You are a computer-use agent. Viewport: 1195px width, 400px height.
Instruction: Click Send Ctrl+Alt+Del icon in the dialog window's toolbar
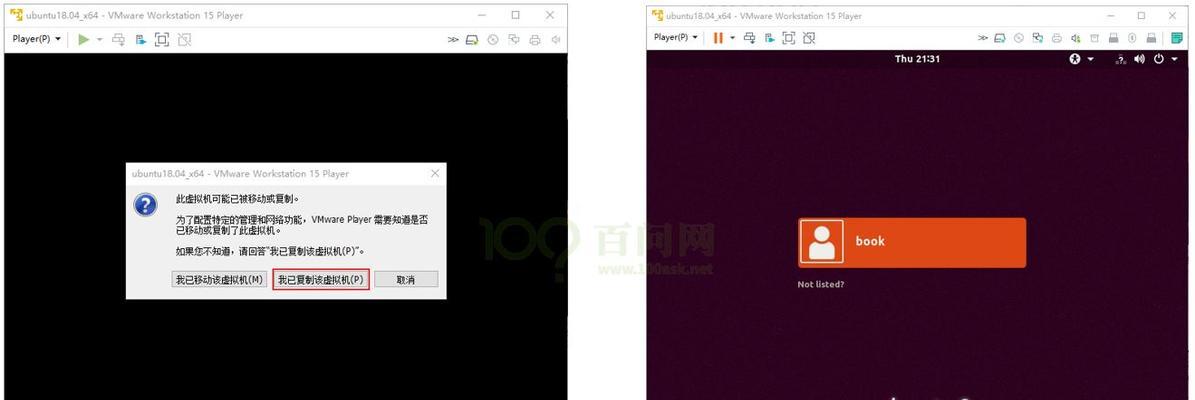pos(119,39)
